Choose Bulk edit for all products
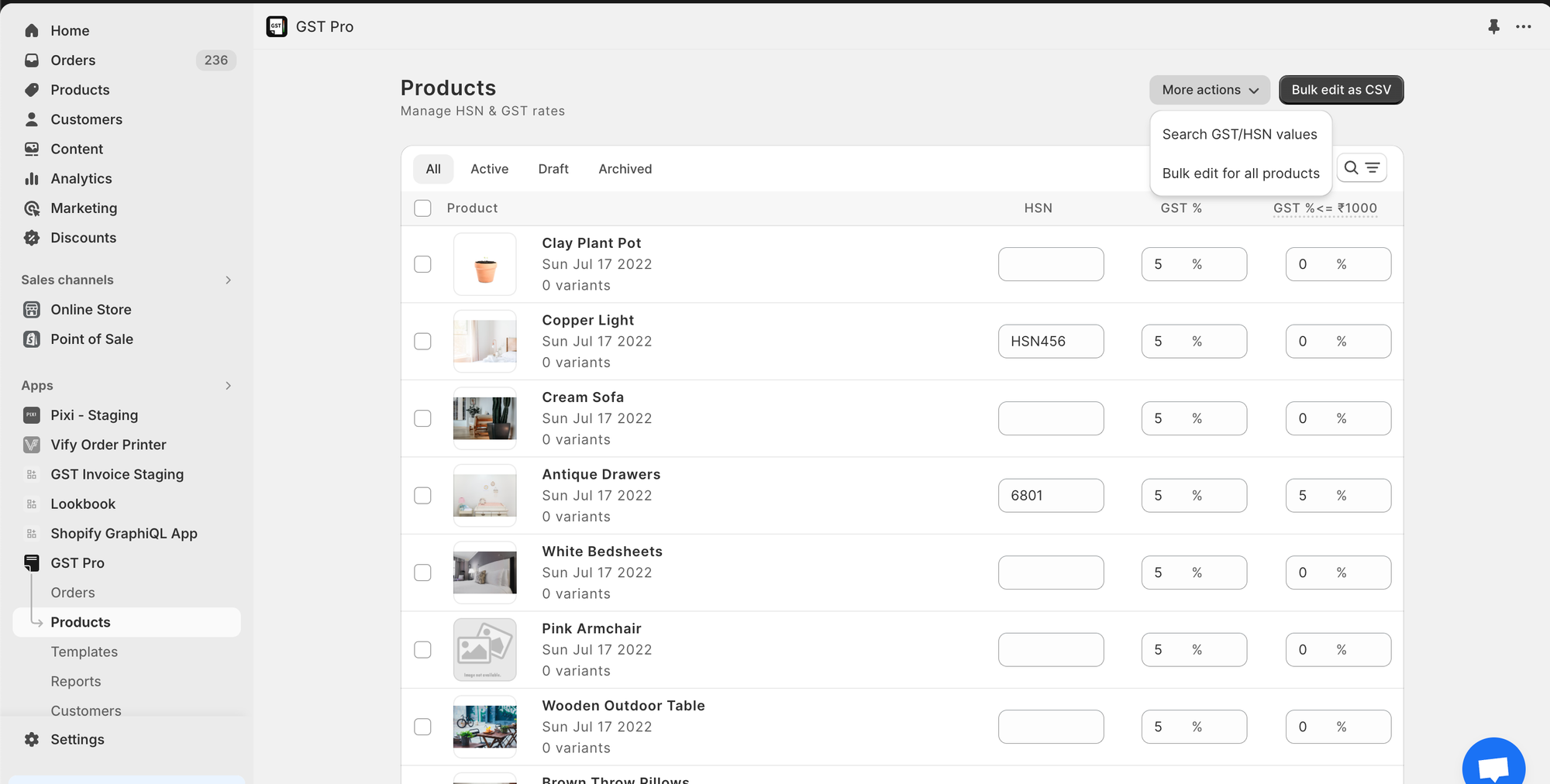The width and height of the screenshot is (1550, 784). tap(1240, 174)
